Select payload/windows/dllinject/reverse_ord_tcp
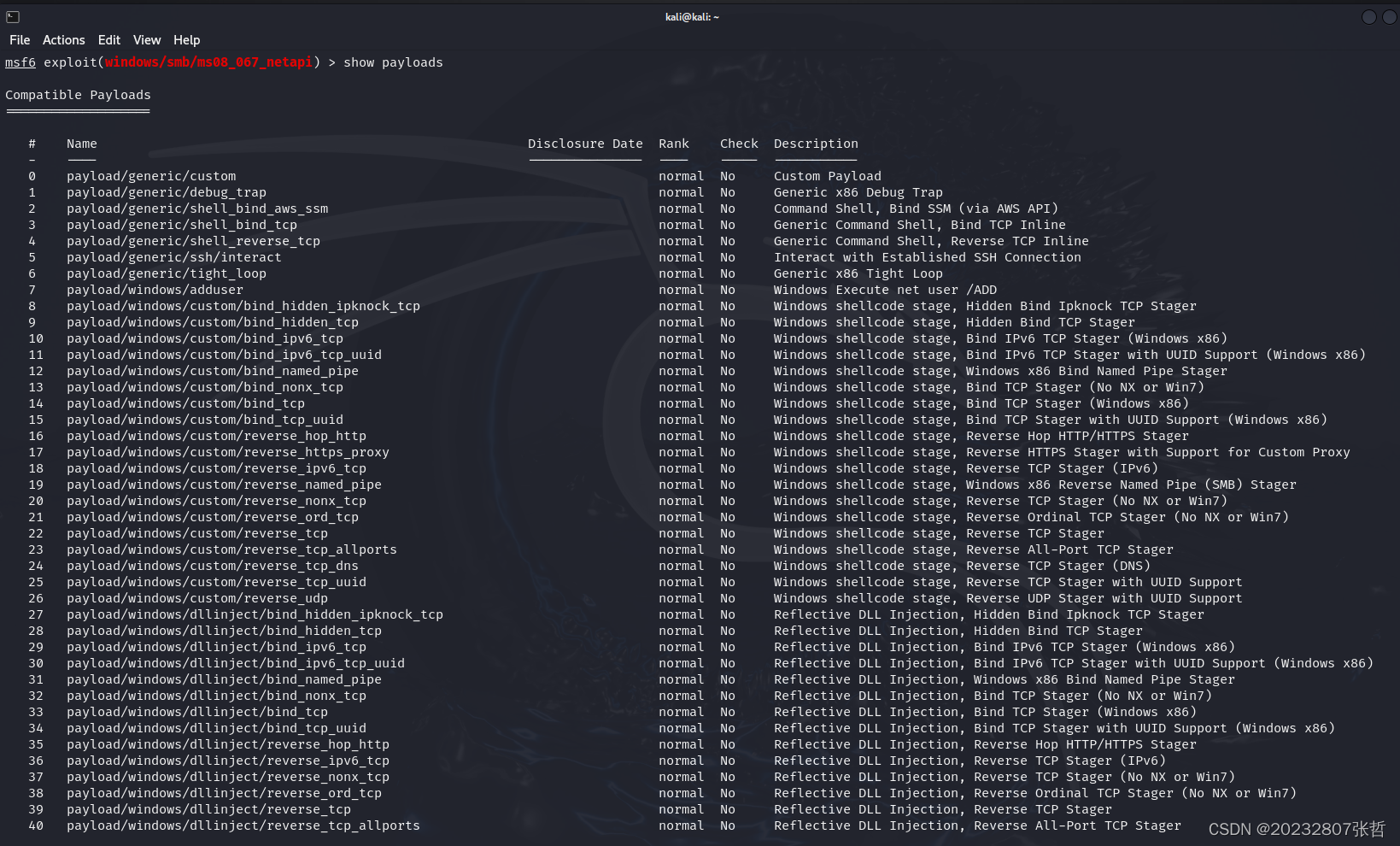Screen dimensions: 1400x846 tap(225, 793)
